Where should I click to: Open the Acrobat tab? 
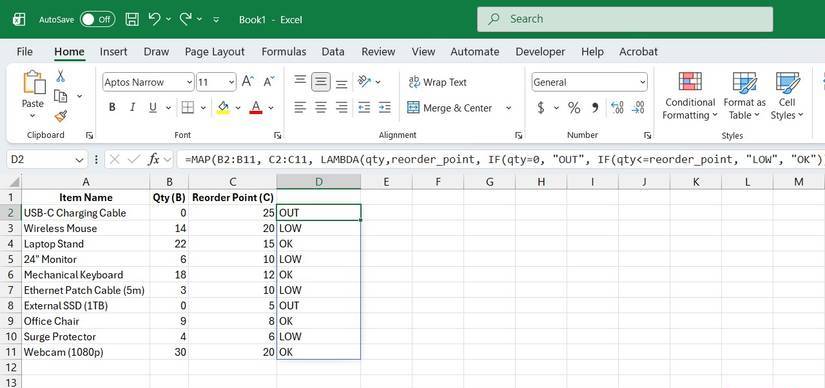pos(638,52)
